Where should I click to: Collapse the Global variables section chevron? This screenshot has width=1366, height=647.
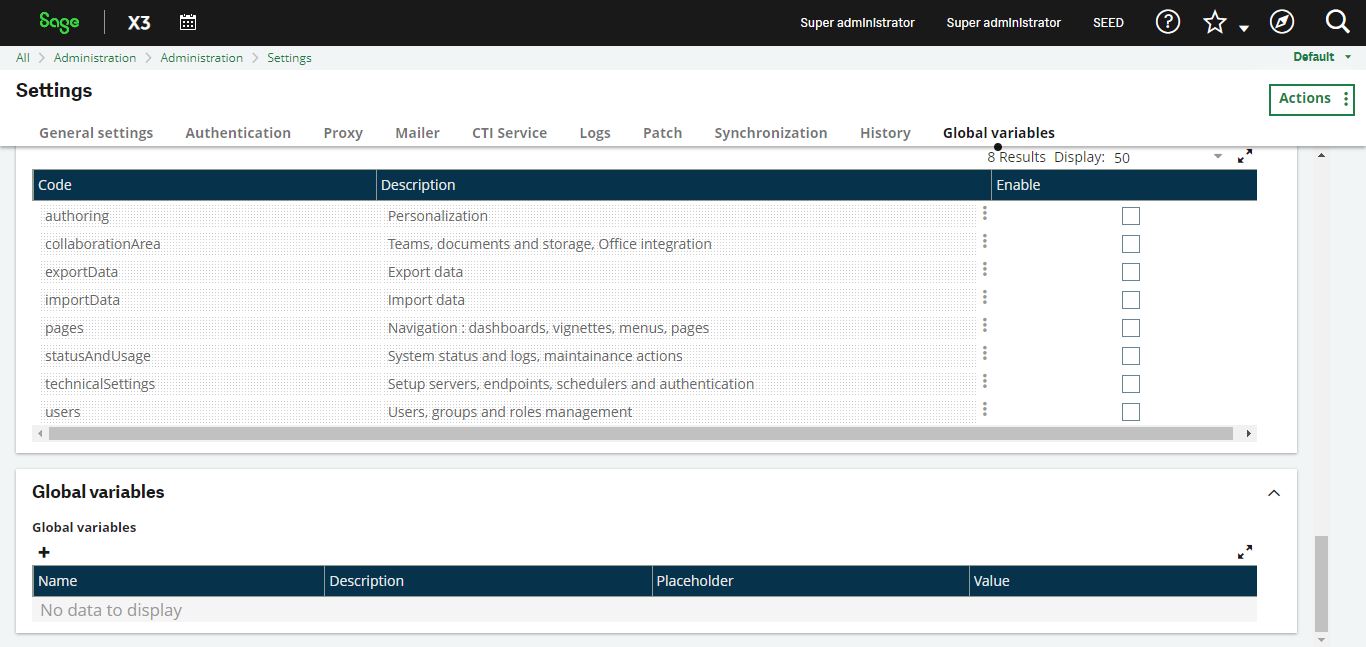coord(1273,492)
